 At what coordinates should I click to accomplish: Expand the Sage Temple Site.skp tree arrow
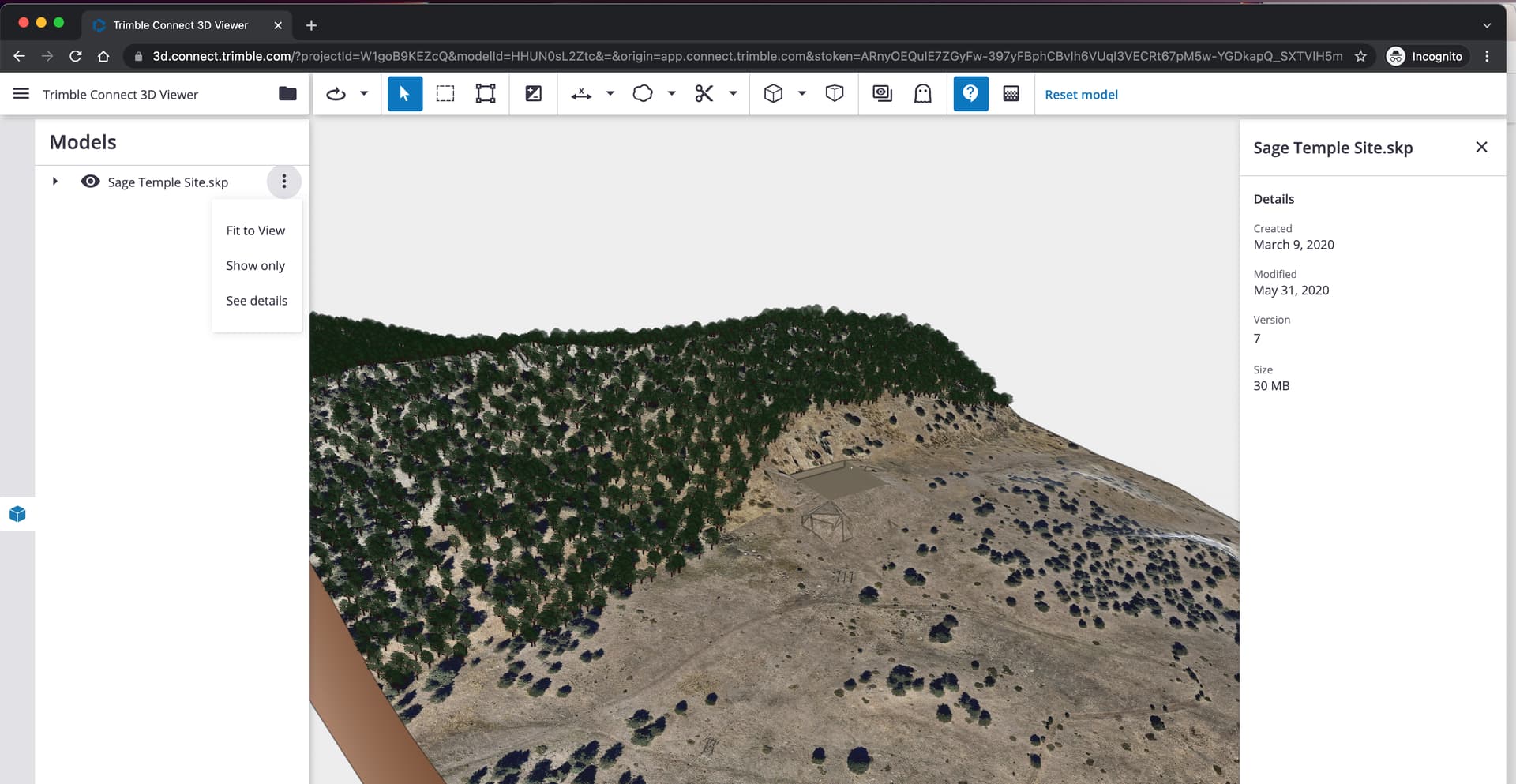54,182
